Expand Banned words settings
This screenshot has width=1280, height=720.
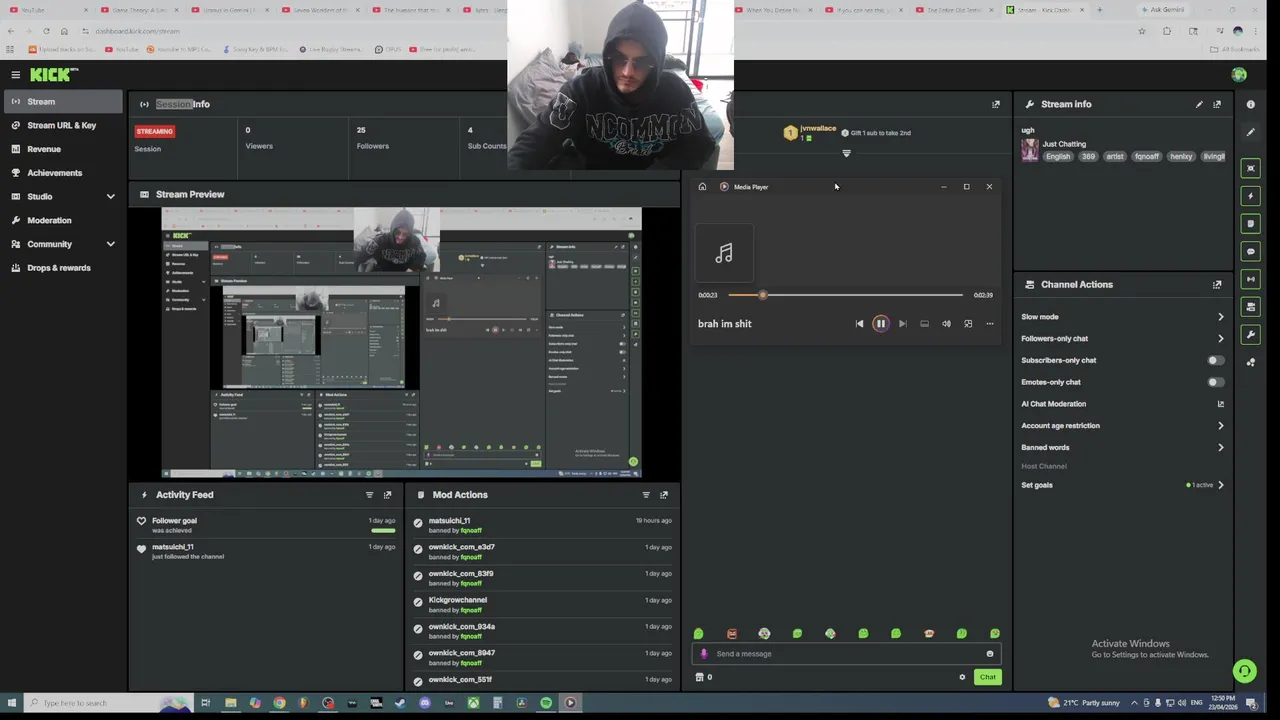coord(1220,448)
